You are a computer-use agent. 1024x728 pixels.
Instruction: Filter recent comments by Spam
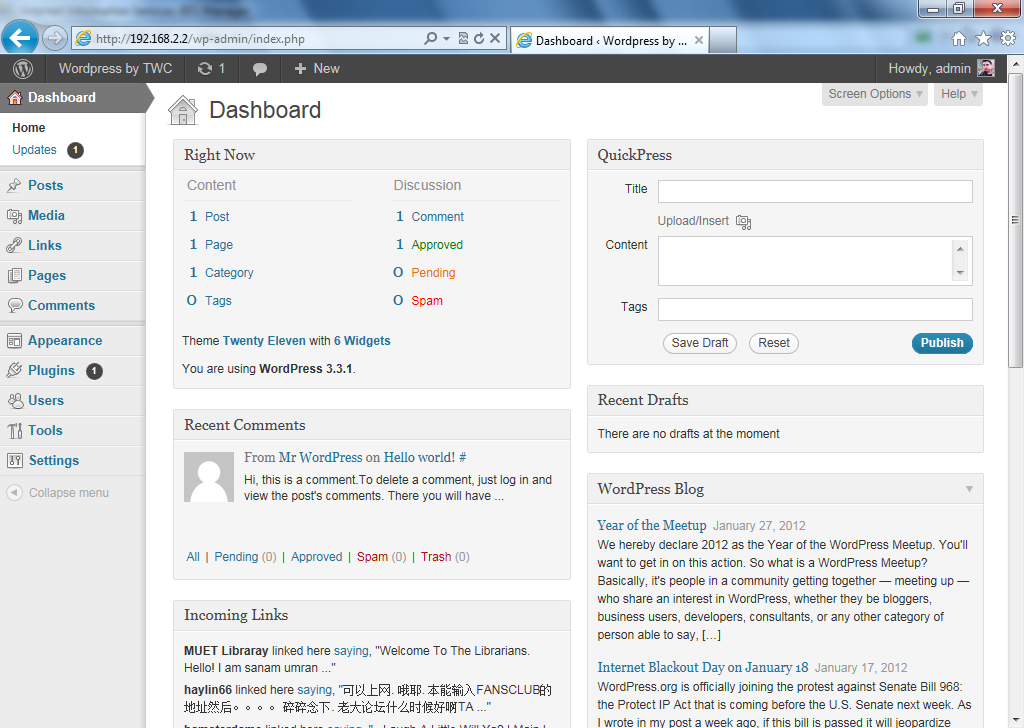372,557
